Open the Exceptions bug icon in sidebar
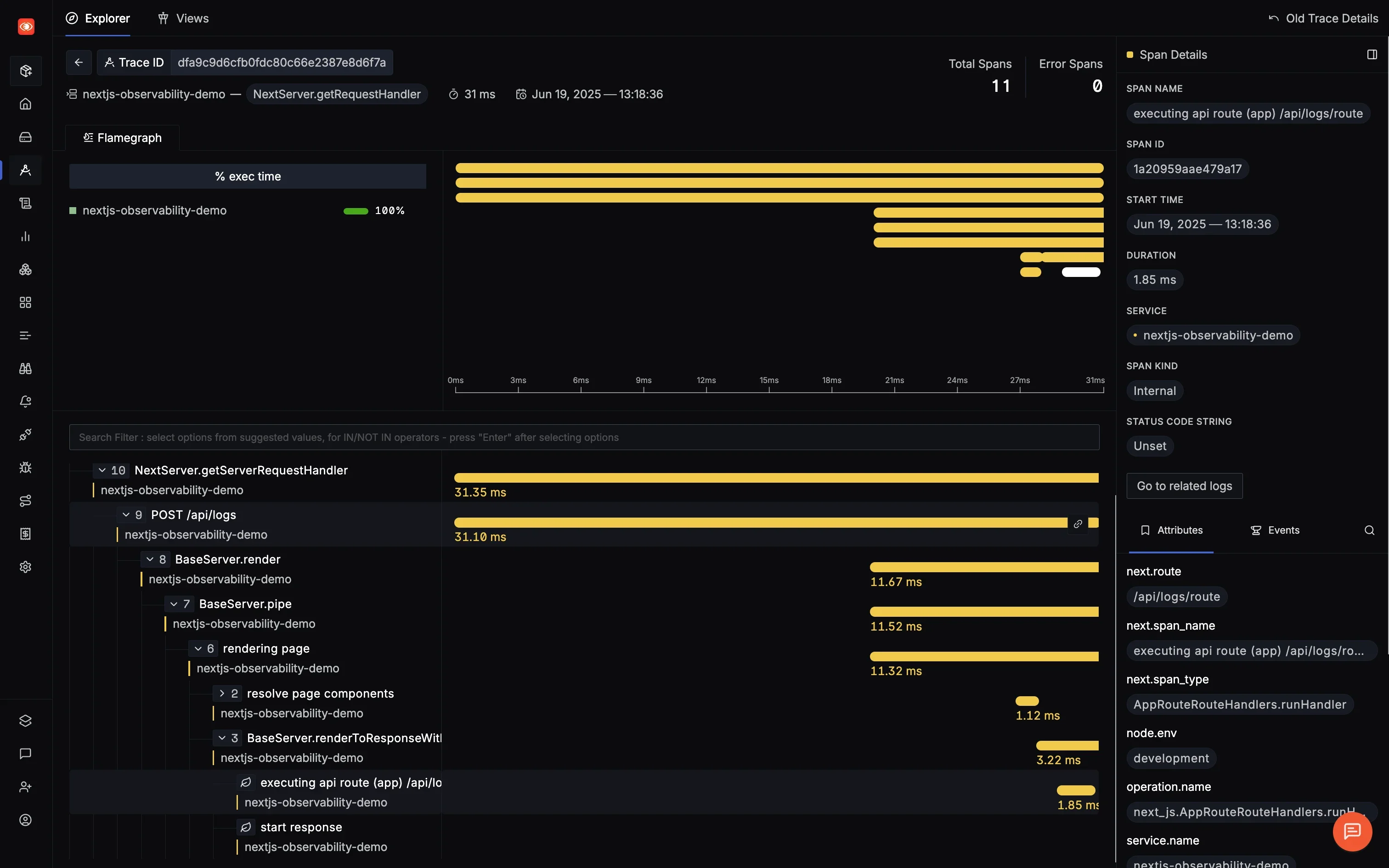The height and width of the screenshot is (868, 1389). (25, 468)
